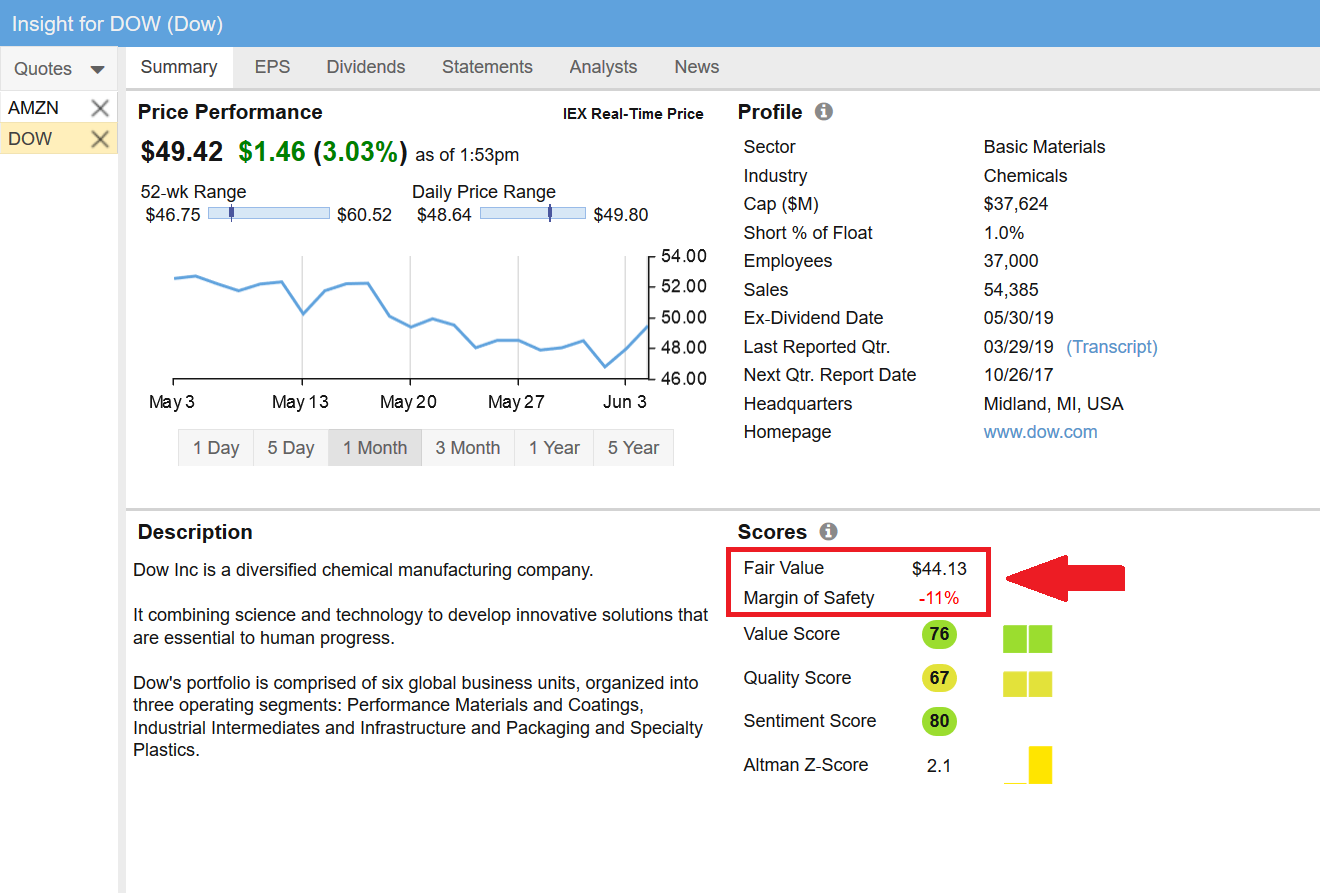The height and width of the screenshot is (893, 1320).
Task: Switch chart to 3 Month range
Action: coord(467,448)
